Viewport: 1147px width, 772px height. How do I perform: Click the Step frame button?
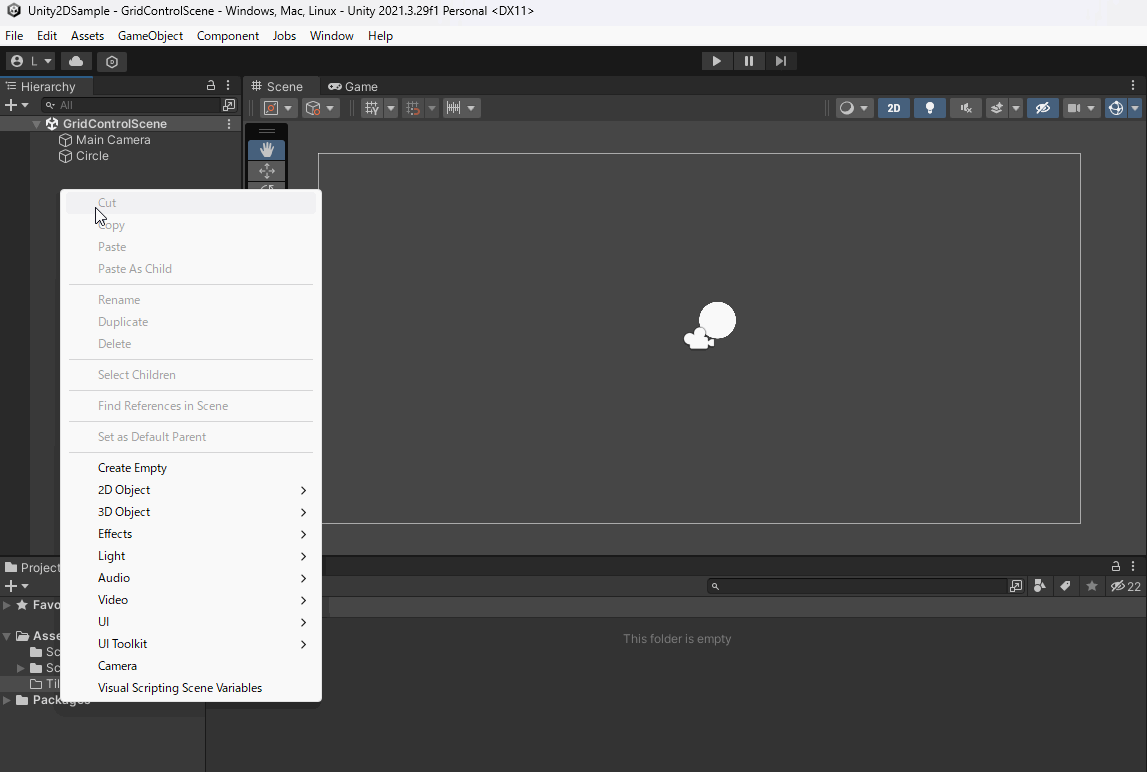click(781, 61)
